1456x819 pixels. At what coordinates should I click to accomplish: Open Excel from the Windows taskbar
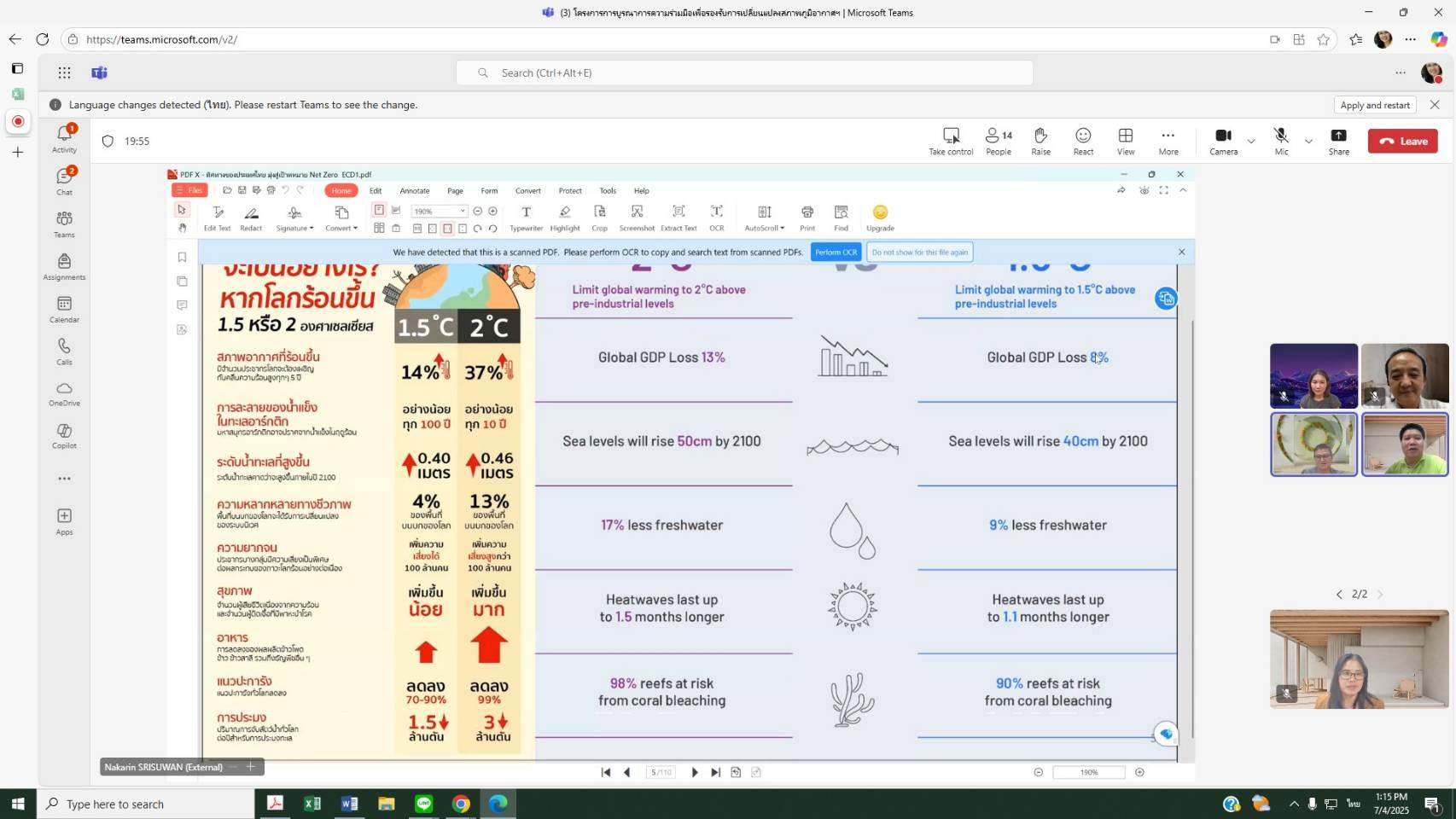point(312,804)
